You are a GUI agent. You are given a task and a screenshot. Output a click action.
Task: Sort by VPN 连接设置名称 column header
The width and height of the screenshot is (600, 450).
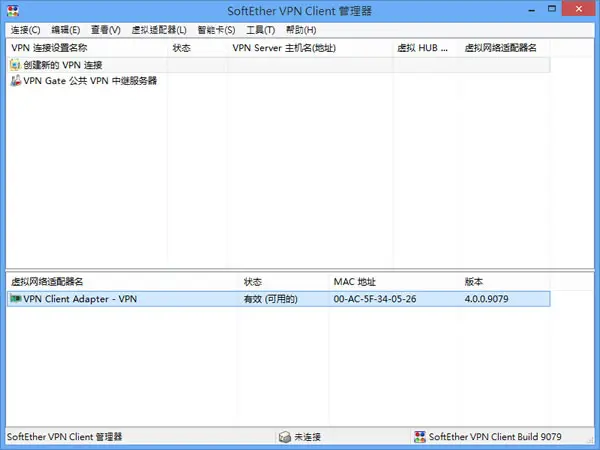(87, 48)
